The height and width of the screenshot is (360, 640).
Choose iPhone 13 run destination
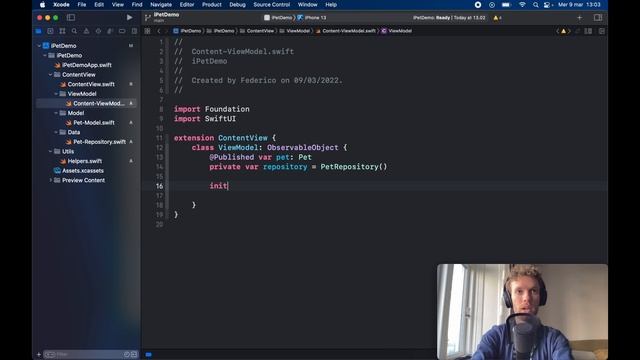click(x=312, y=18)
